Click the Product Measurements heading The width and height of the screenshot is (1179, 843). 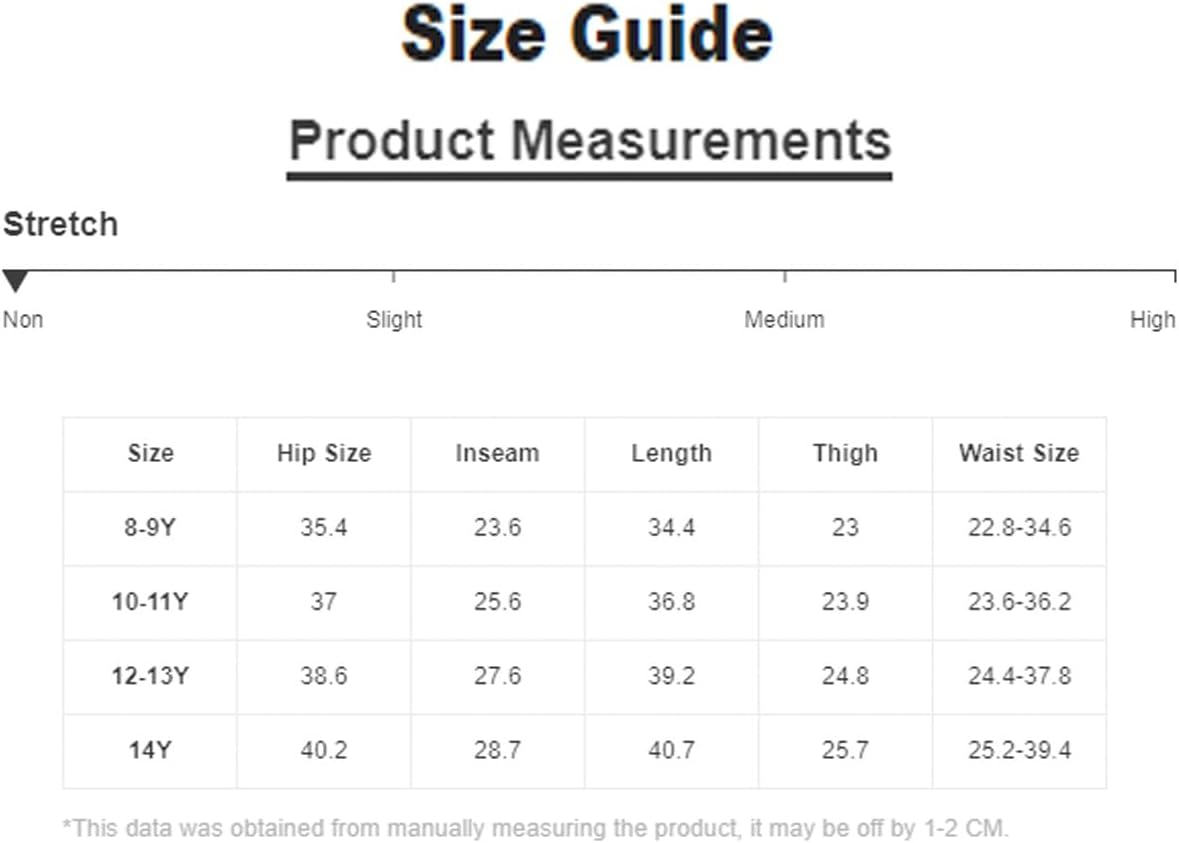pos(590,141)
